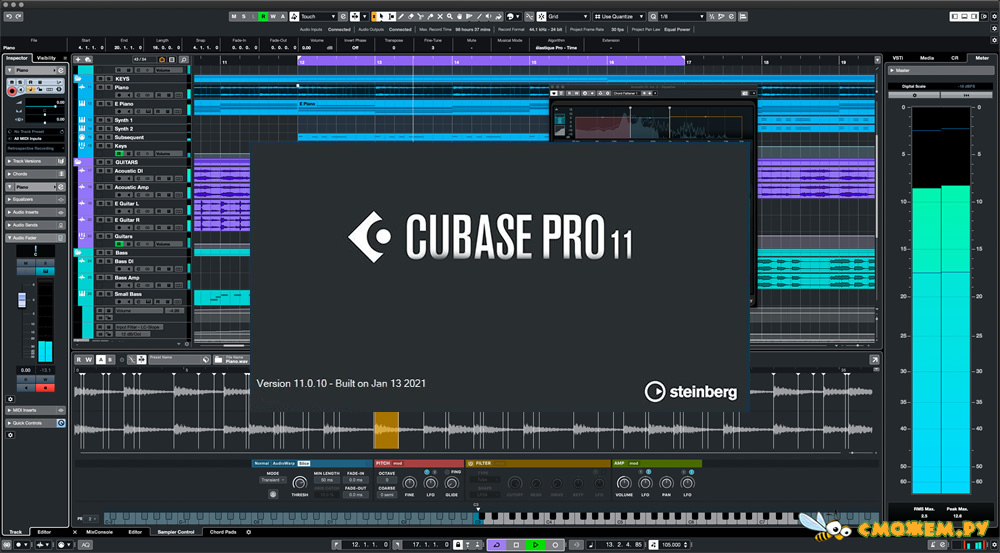Select the Erase tool
This screenshot has width=1000, height=553.
pyautogui.click(x=411, y=16)
